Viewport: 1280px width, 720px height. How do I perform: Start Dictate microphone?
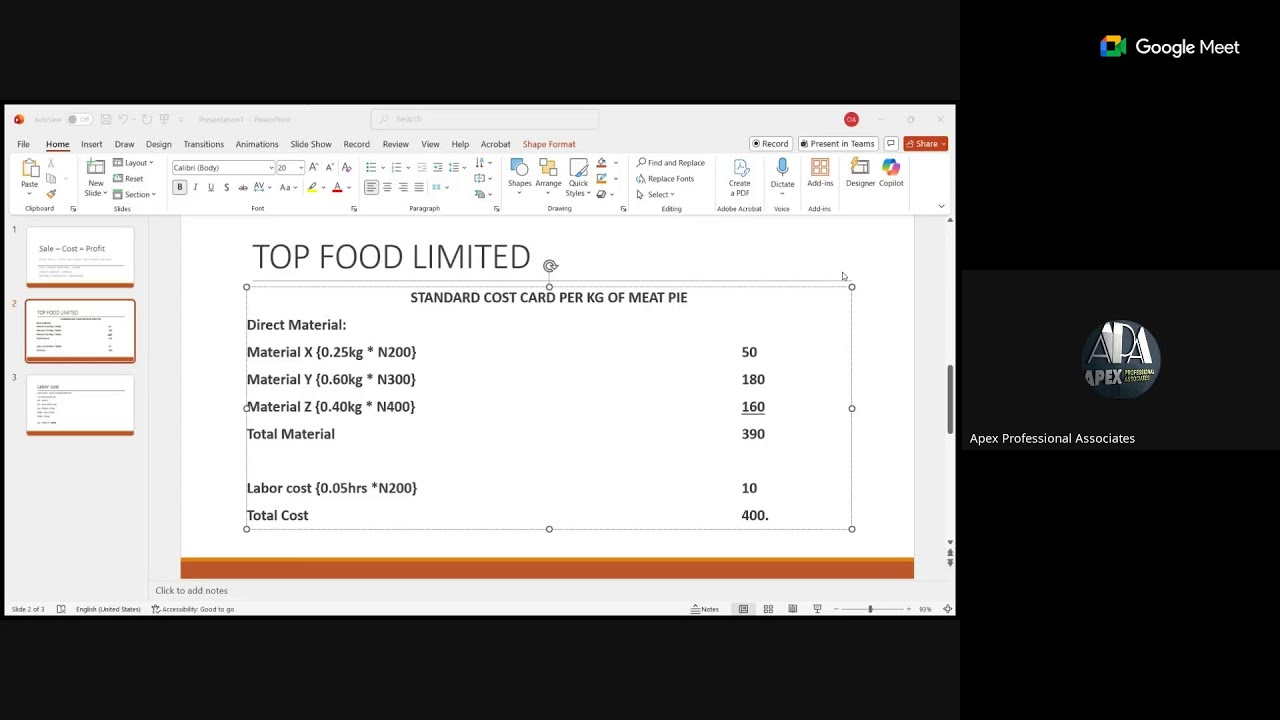(782, 174)
